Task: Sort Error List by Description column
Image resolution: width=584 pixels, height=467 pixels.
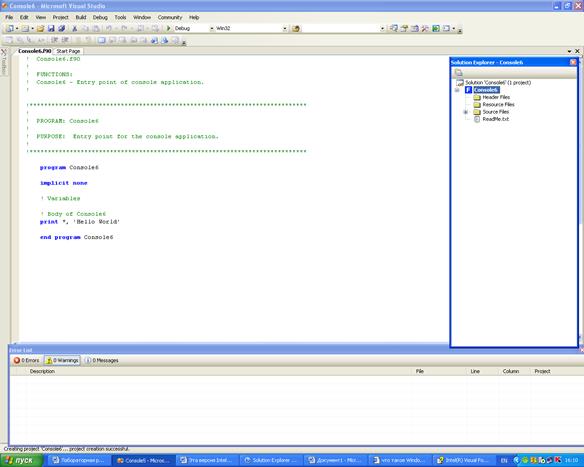Action: 220,371
